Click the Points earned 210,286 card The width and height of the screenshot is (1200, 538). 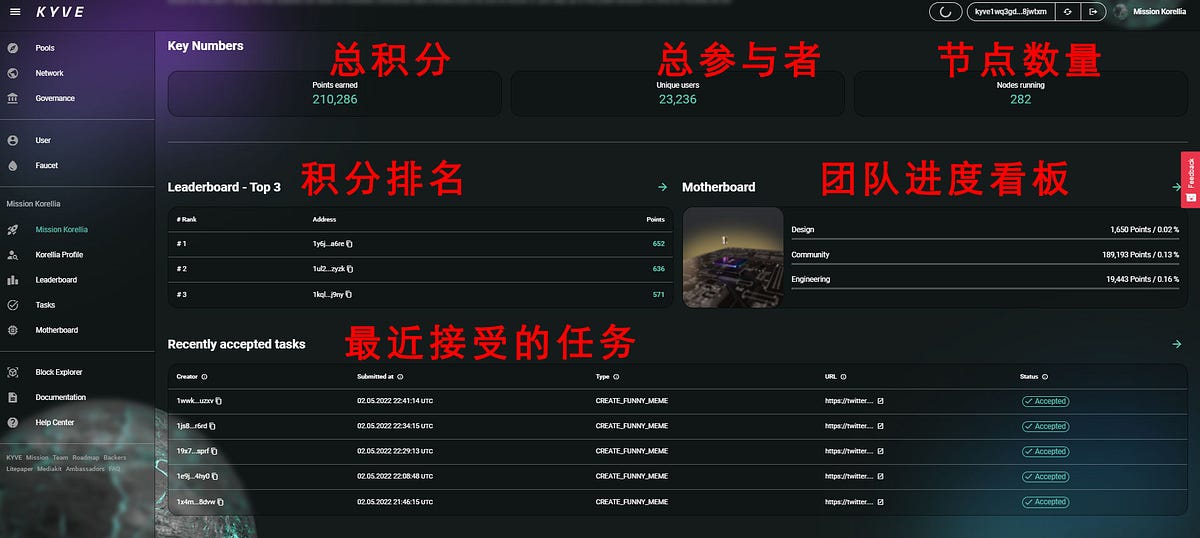click(x=335, y=93)
